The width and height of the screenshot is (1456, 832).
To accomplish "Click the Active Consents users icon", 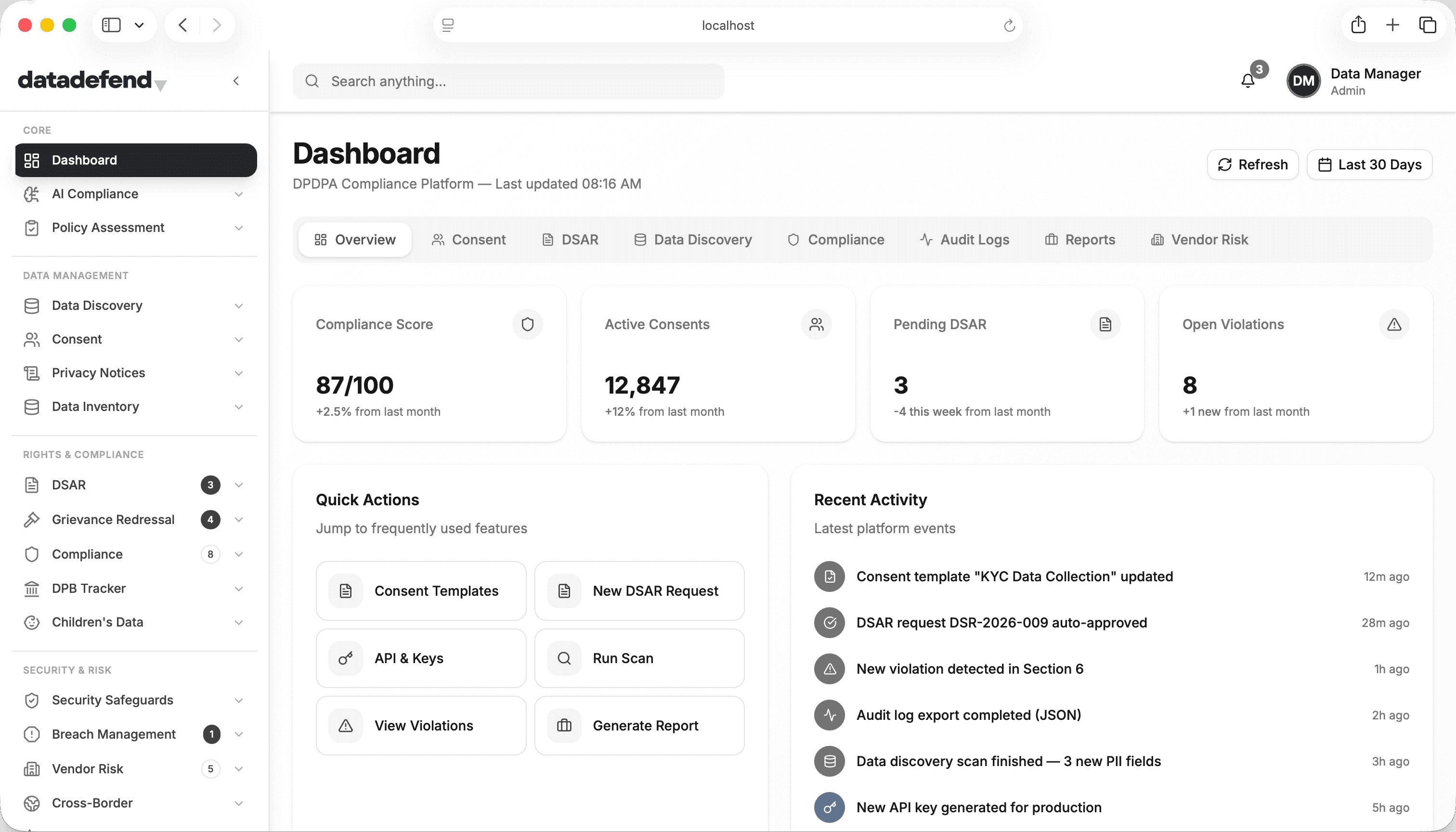I will coord(816,324).
